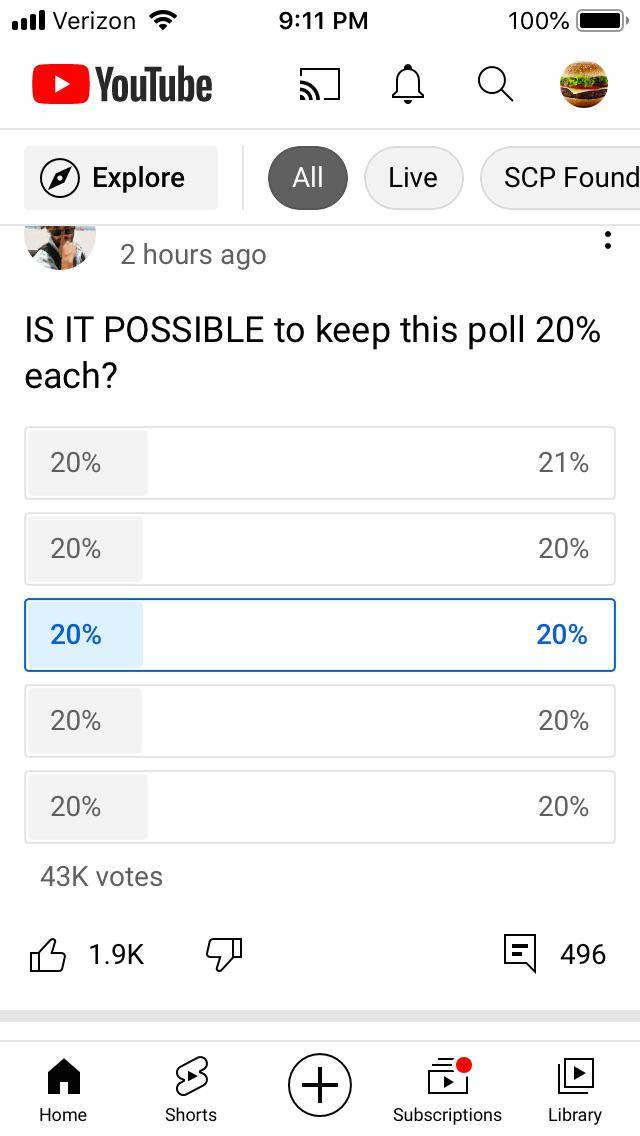
Task: Select the bottom 20% poll choice
Action: [320, 807]
